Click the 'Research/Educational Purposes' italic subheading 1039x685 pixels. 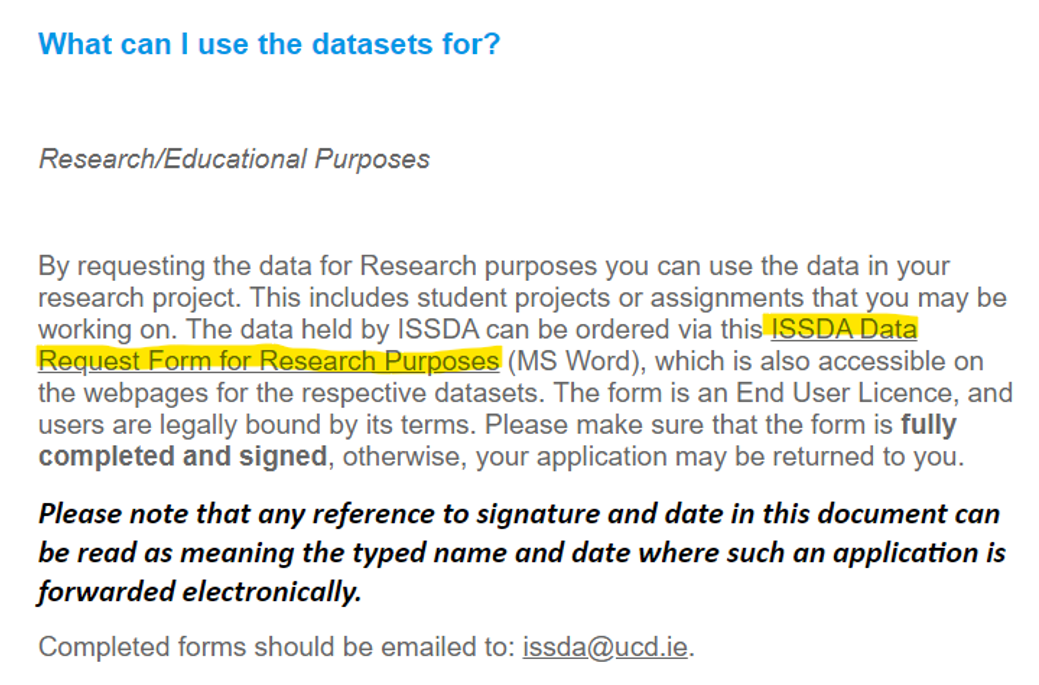coord(234,159)
